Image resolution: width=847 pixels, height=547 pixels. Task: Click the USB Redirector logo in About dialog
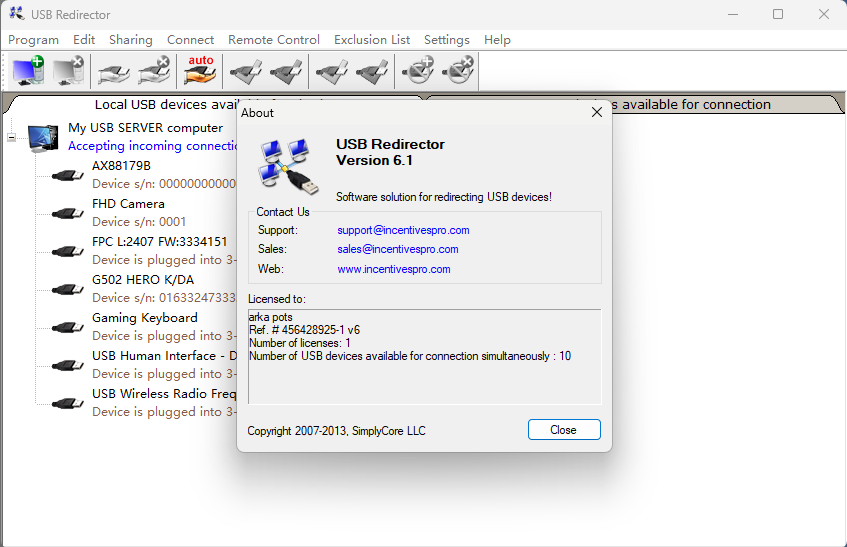coord(288,166)
